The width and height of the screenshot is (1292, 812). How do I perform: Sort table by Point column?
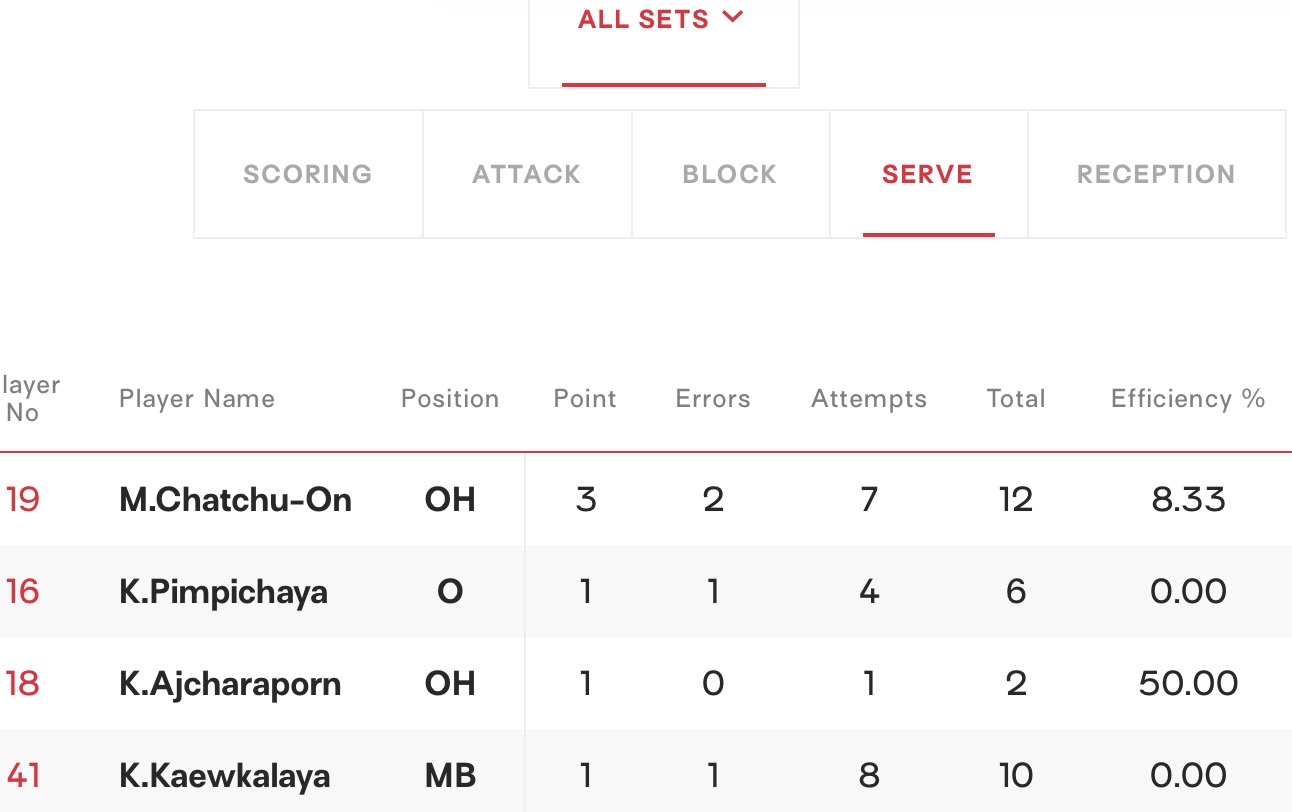(585, 399)
